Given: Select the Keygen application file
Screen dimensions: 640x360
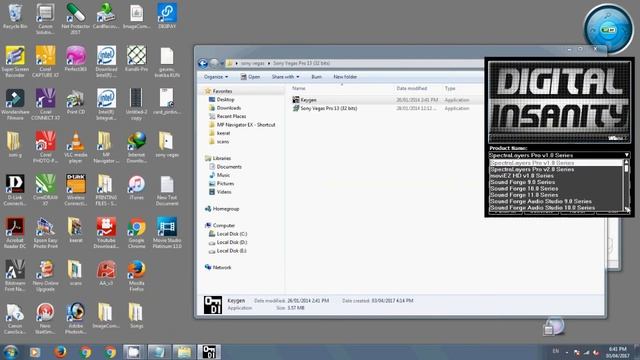Looking at the screenshot, I should point(309,100).
